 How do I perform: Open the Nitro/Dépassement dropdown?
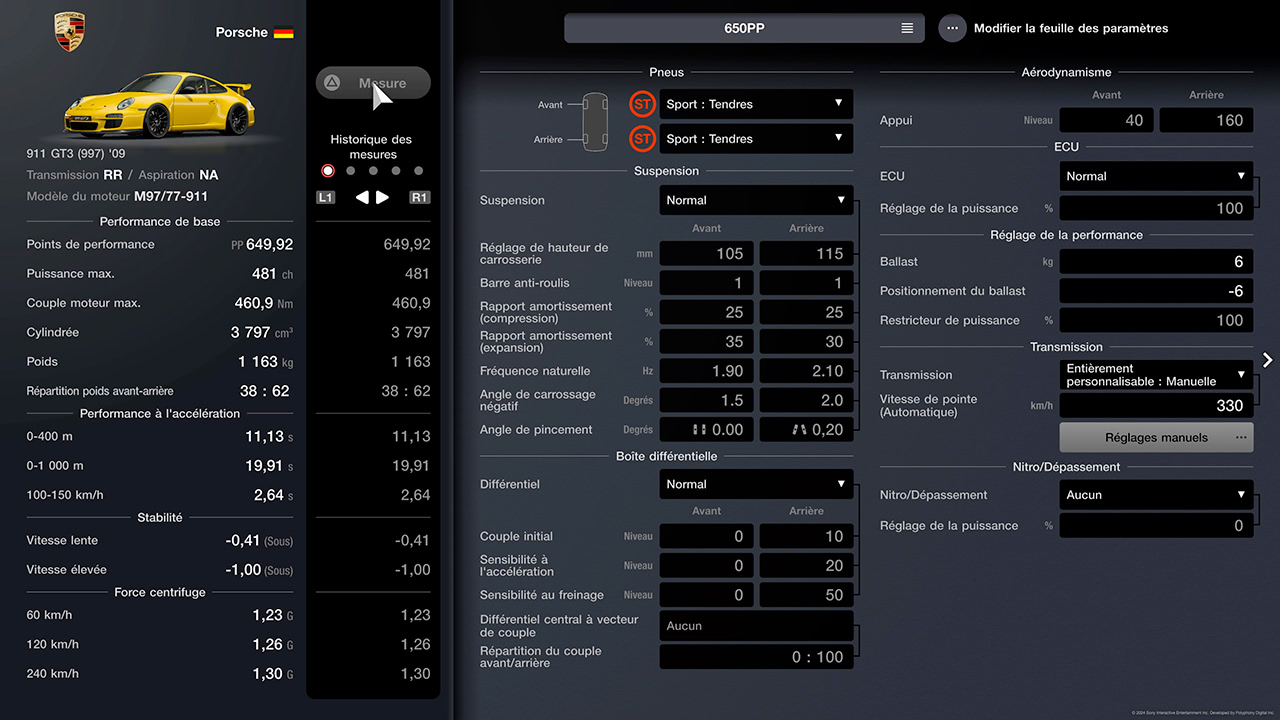coord(1156,494)
